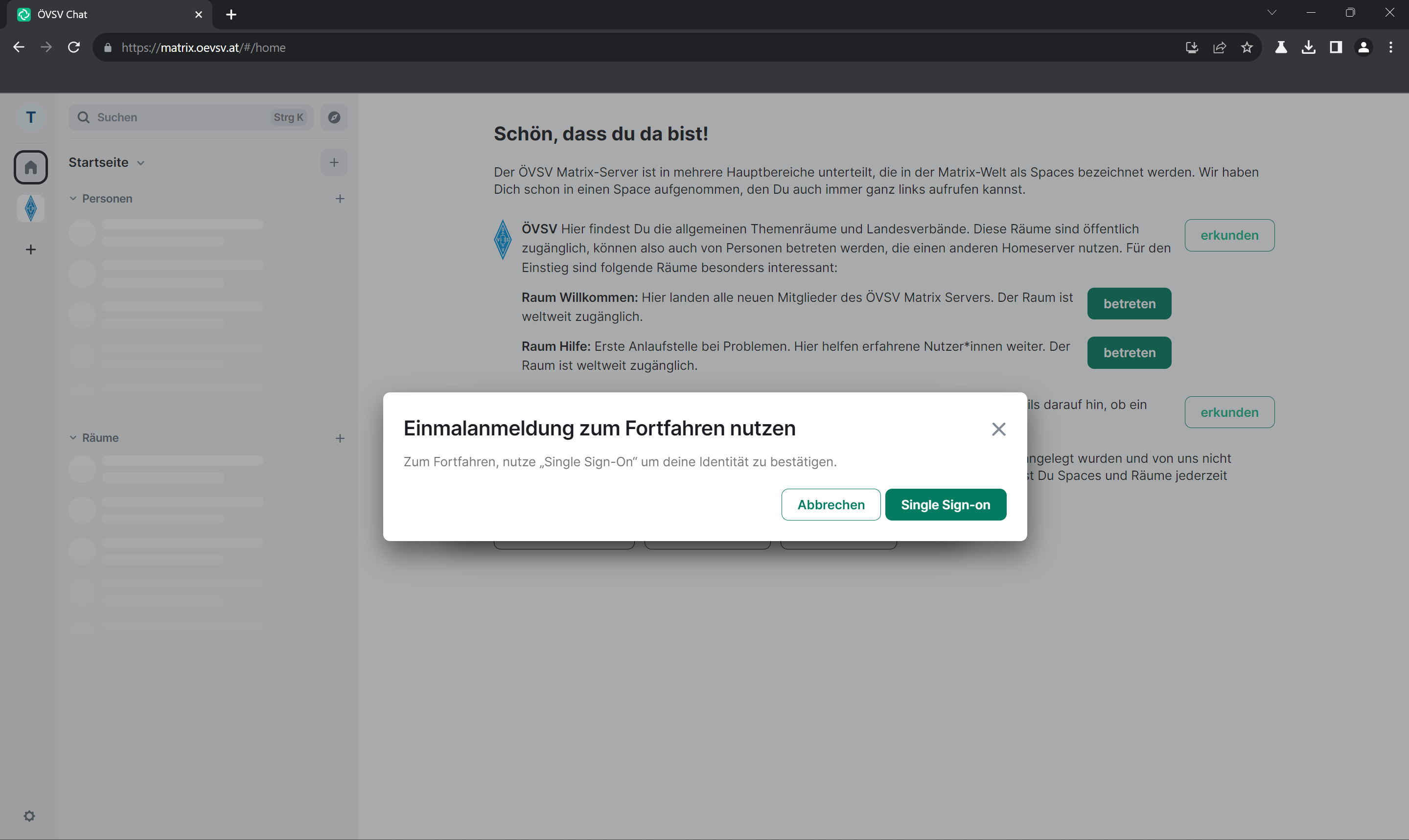Reload the page
The height and width of the screenshot is (840, 1409).
[73, 47]
